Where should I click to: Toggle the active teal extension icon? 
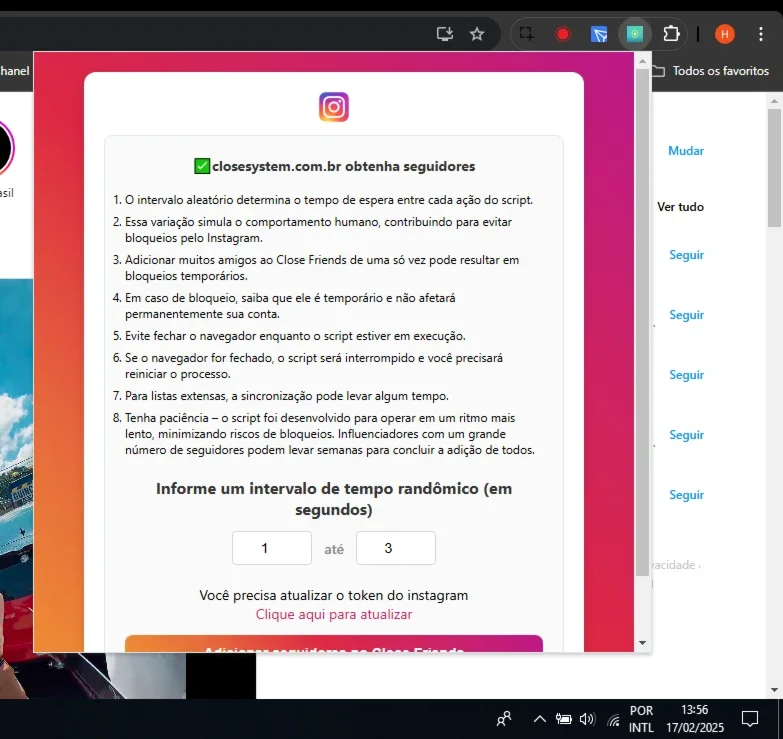click(635, 34)
